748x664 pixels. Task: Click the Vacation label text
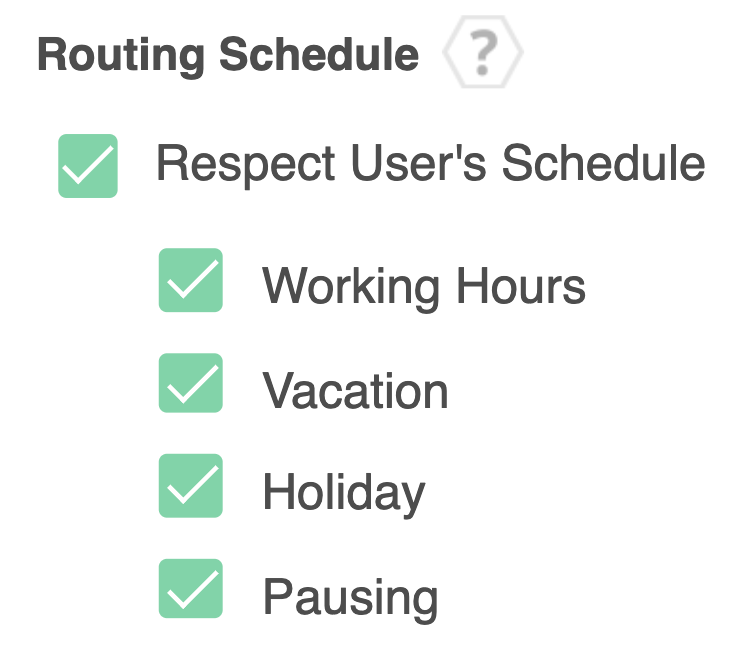(x=355, y=391)
